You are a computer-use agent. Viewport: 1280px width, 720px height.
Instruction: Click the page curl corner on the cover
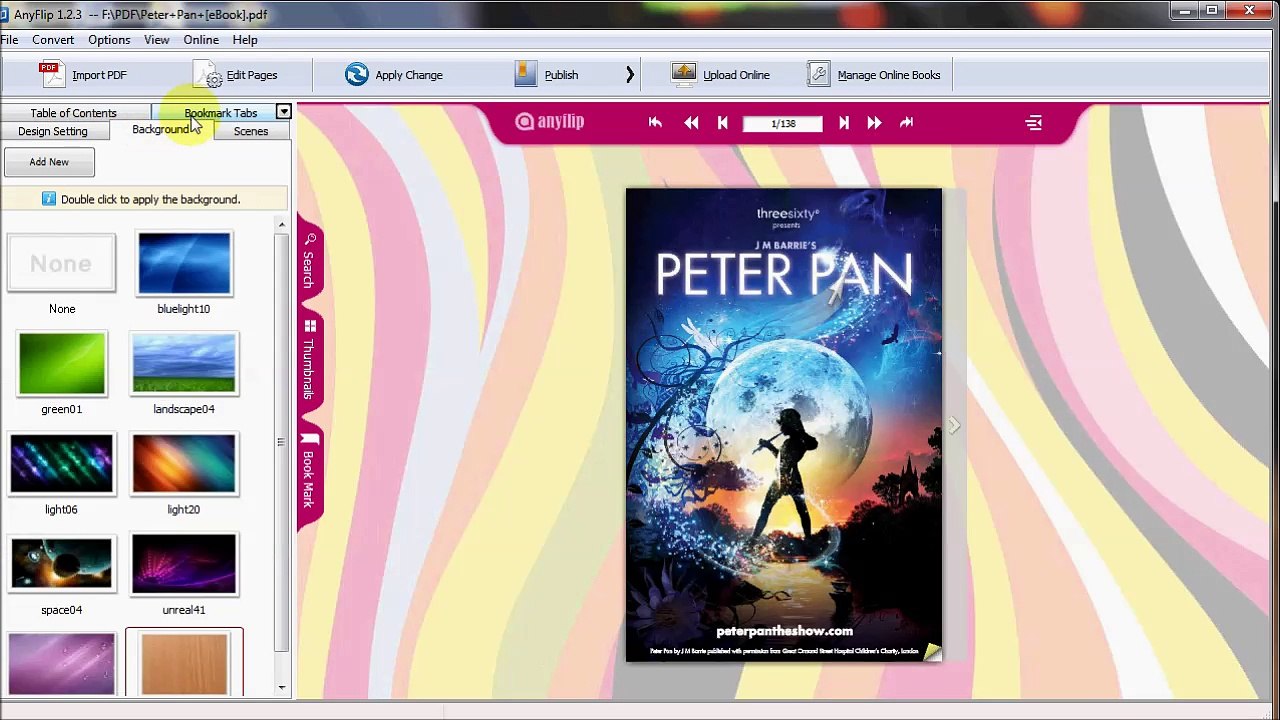click(x=932, y=653)
